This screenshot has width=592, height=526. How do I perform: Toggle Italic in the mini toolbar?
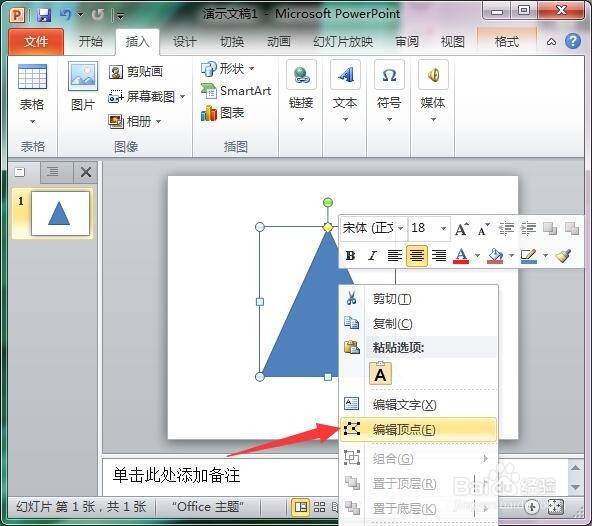click(x=372, y=256)
